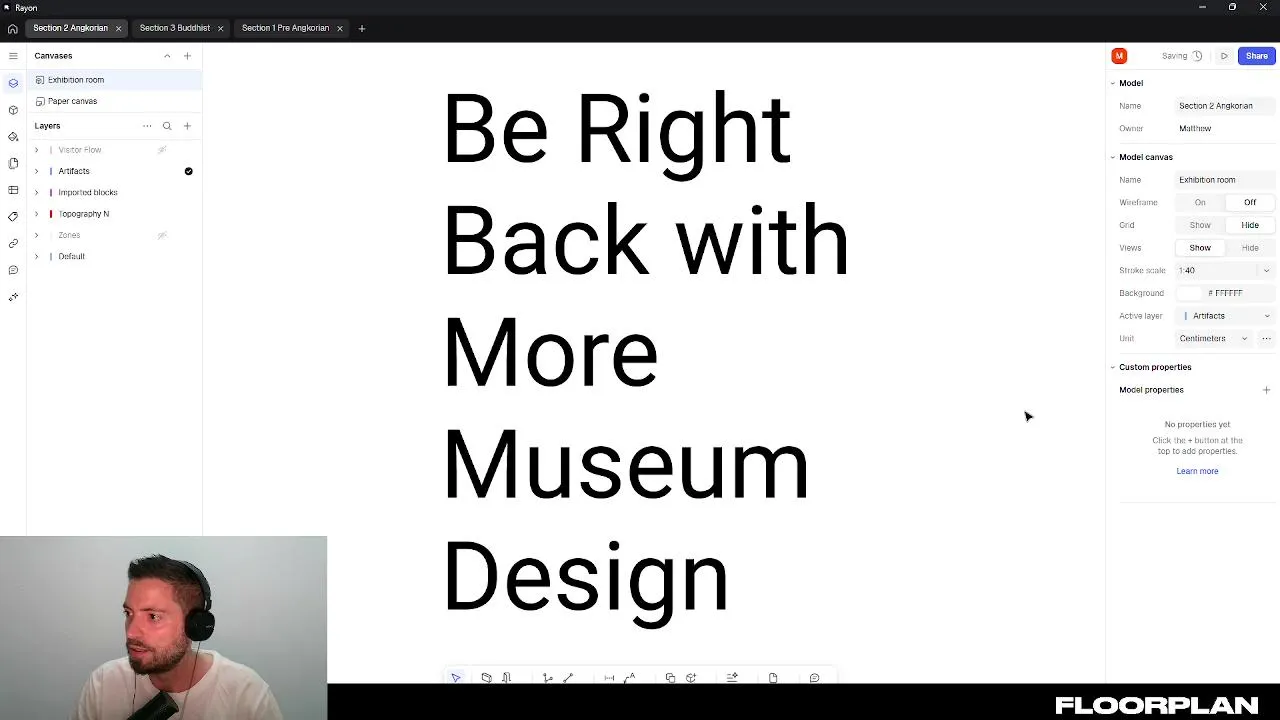Select the wall tool in bottom toolbar
The height and width of the screenshot is (720, 1280).
pyautogui.click(x=486, y=678)
